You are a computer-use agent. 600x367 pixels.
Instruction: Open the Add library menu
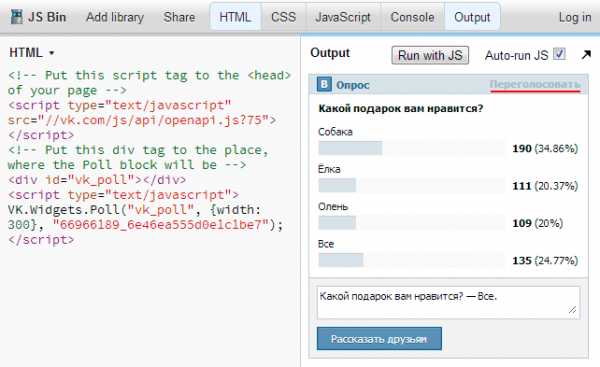[x=115, y=17]
